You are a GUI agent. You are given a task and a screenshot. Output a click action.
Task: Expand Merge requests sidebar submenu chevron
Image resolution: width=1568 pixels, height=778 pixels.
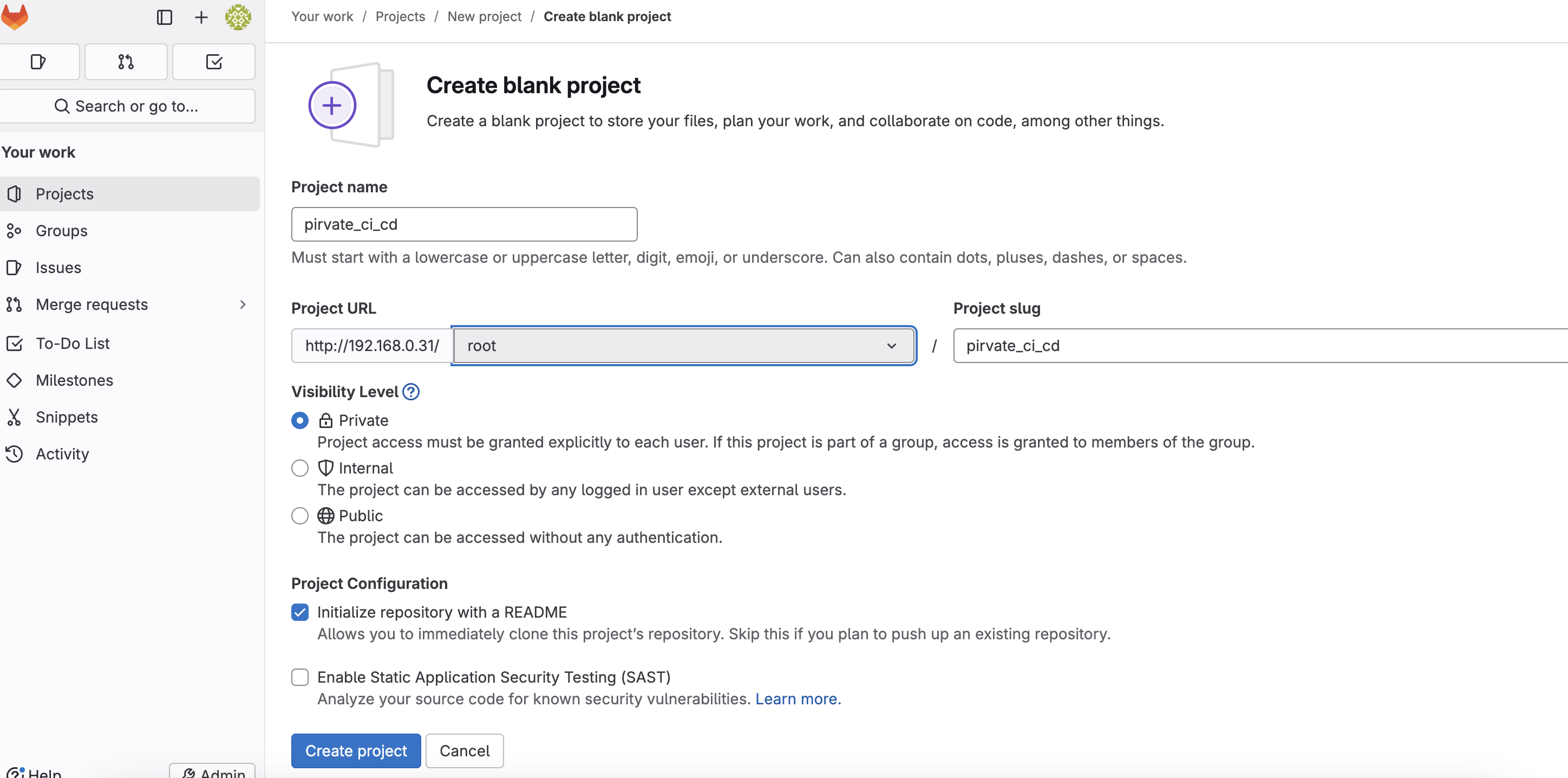(x=243, y=304)
